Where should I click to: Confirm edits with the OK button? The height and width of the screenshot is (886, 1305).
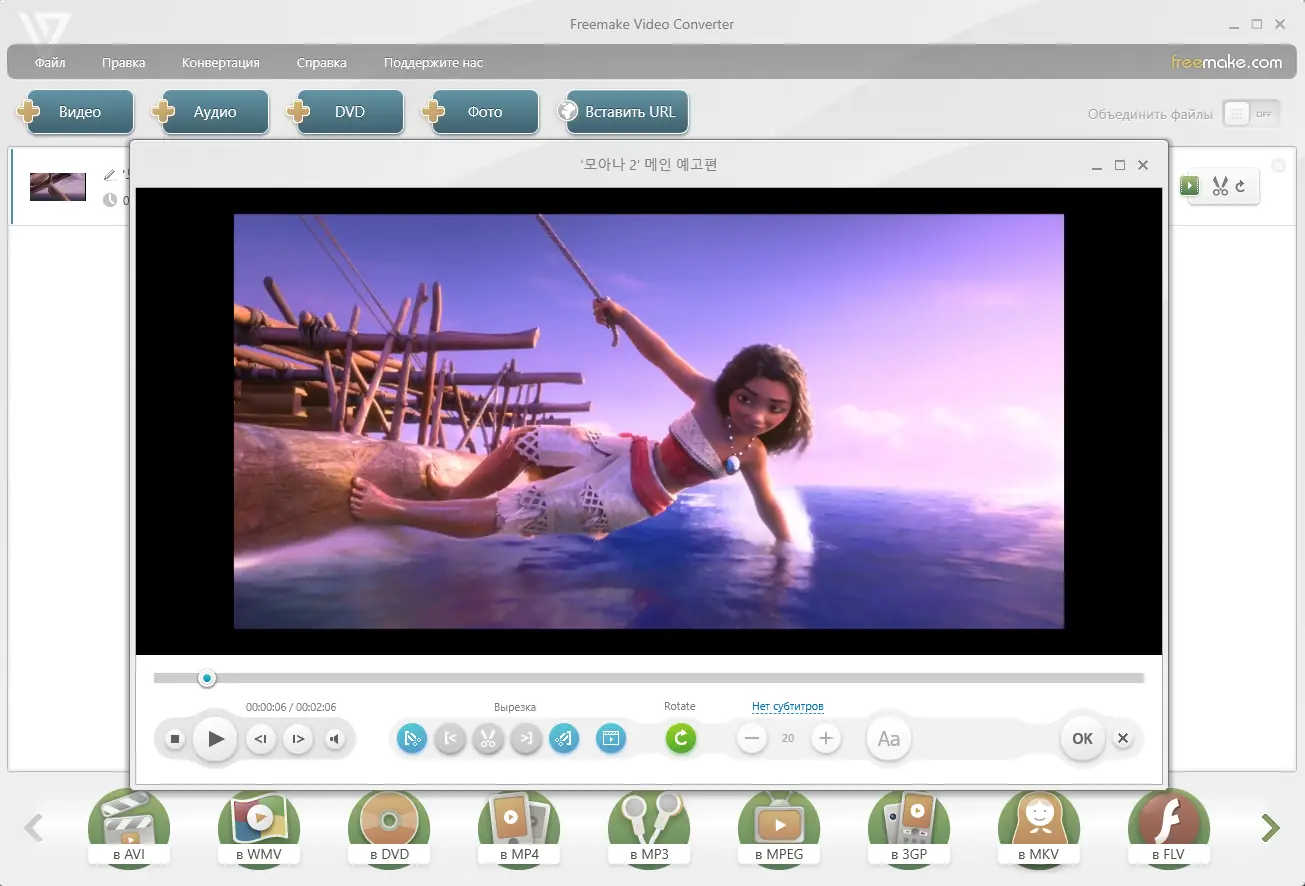click(1082, 739)
